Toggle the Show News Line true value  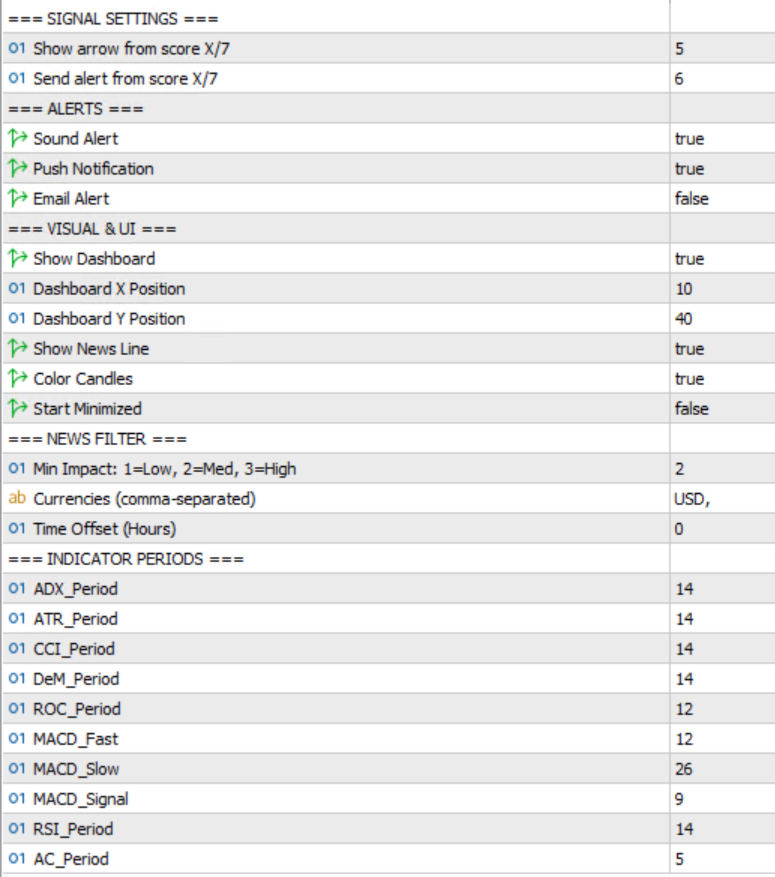689,349
